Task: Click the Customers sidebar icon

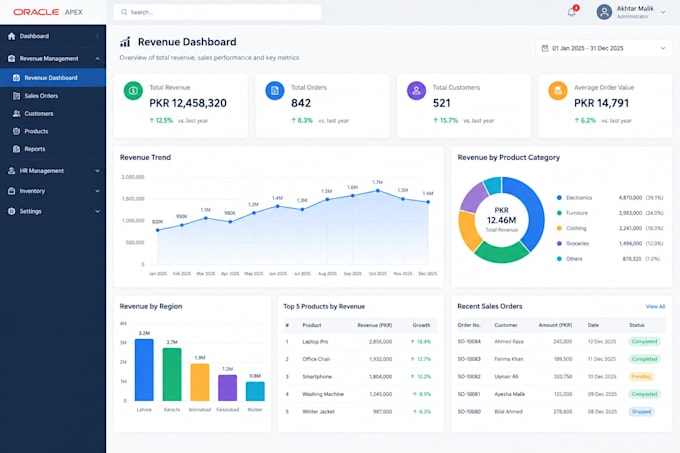Action: click(16, 114)
